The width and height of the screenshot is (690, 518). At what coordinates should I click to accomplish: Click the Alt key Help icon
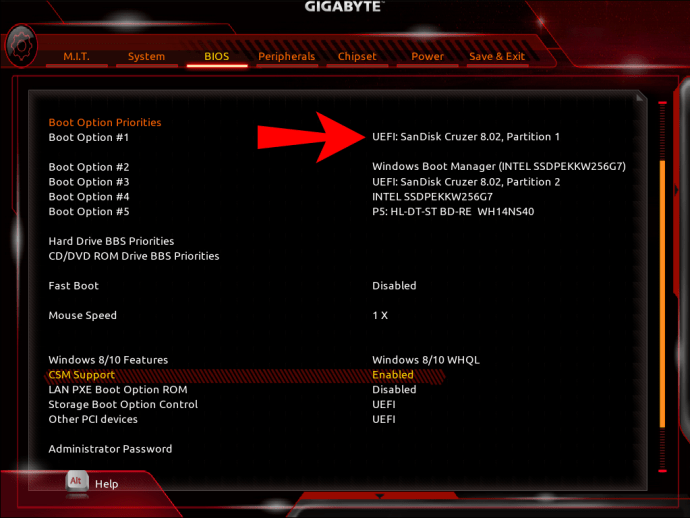click(77, 483)
